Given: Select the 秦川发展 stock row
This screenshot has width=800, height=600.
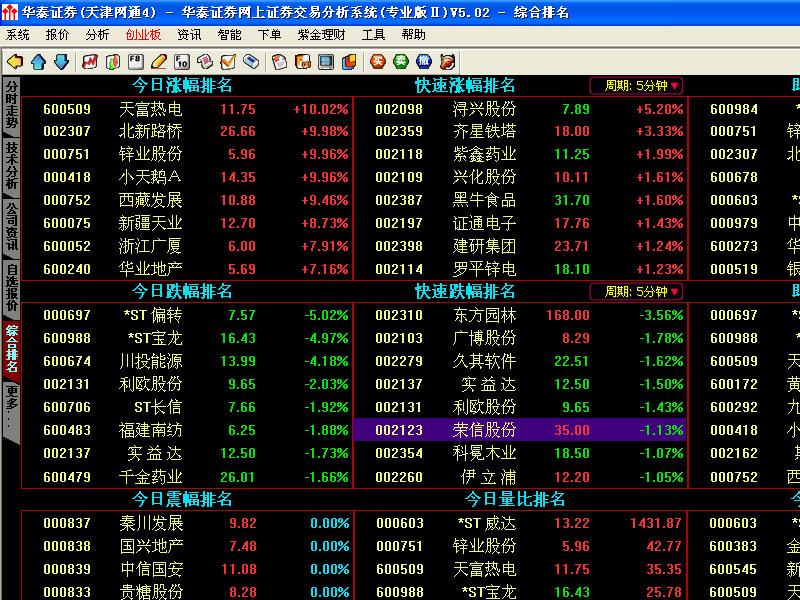Looking at the screenshot, I should click(x=188, y=523).
